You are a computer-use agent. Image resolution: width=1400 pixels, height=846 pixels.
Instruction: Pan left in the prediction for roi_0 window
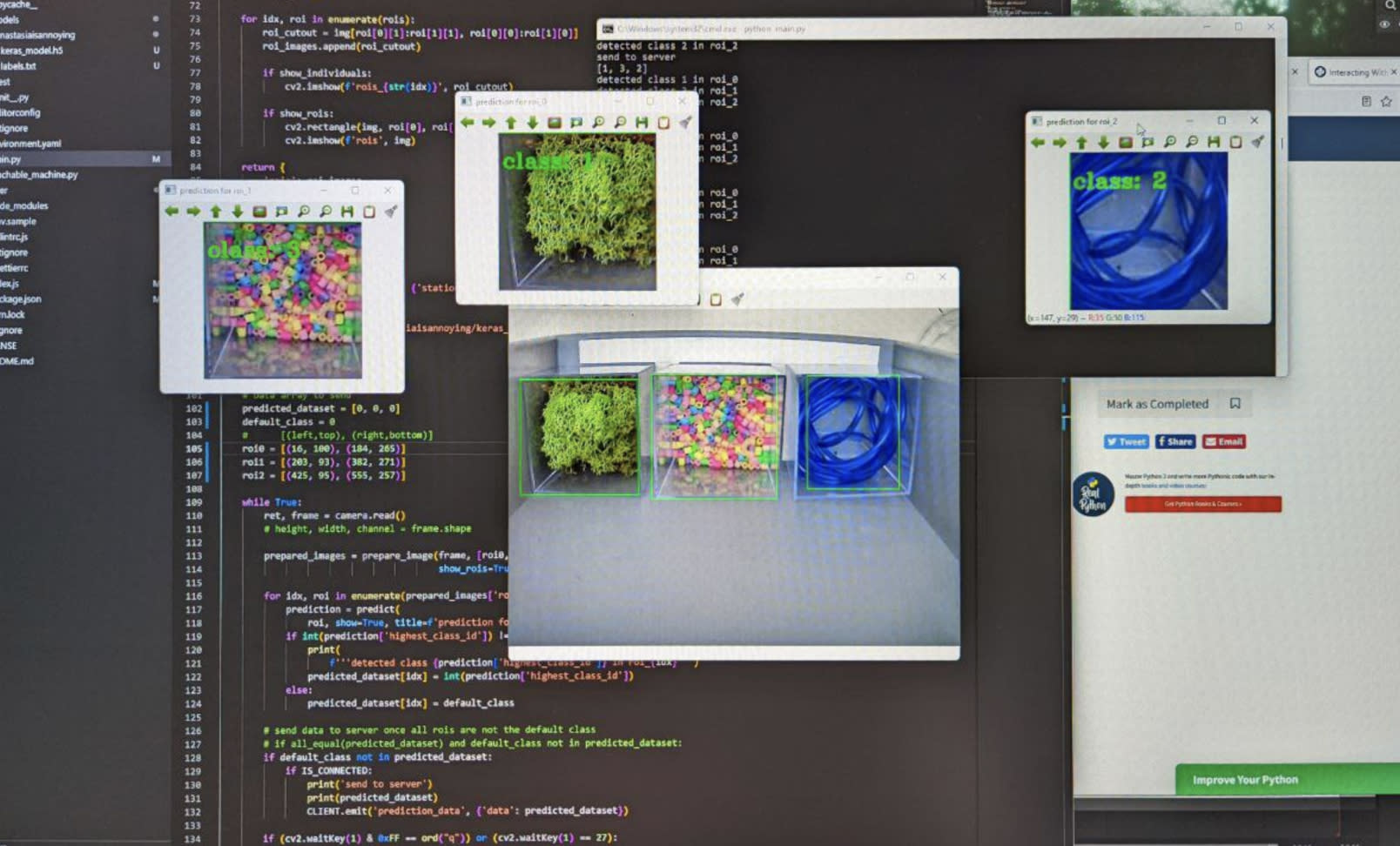468,123
